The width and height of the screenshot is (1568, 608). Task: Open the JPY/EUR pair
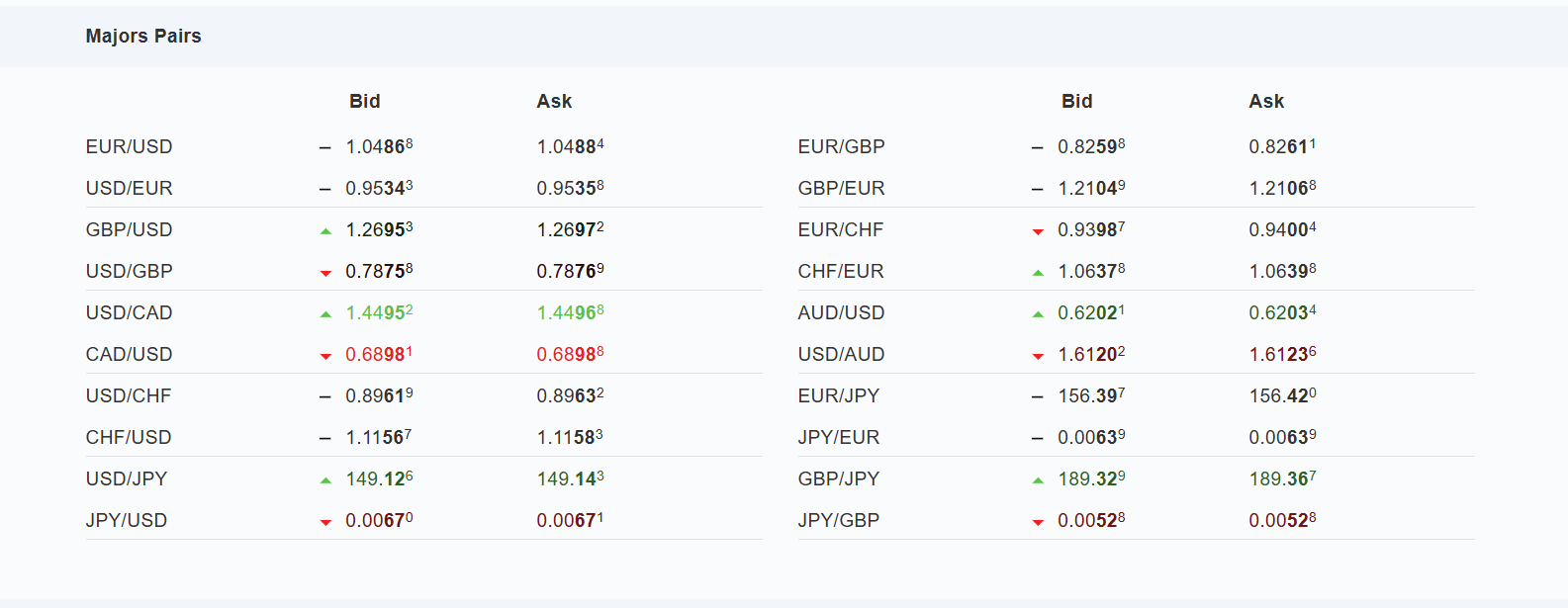pyautogui.click(x=838, y=437)
